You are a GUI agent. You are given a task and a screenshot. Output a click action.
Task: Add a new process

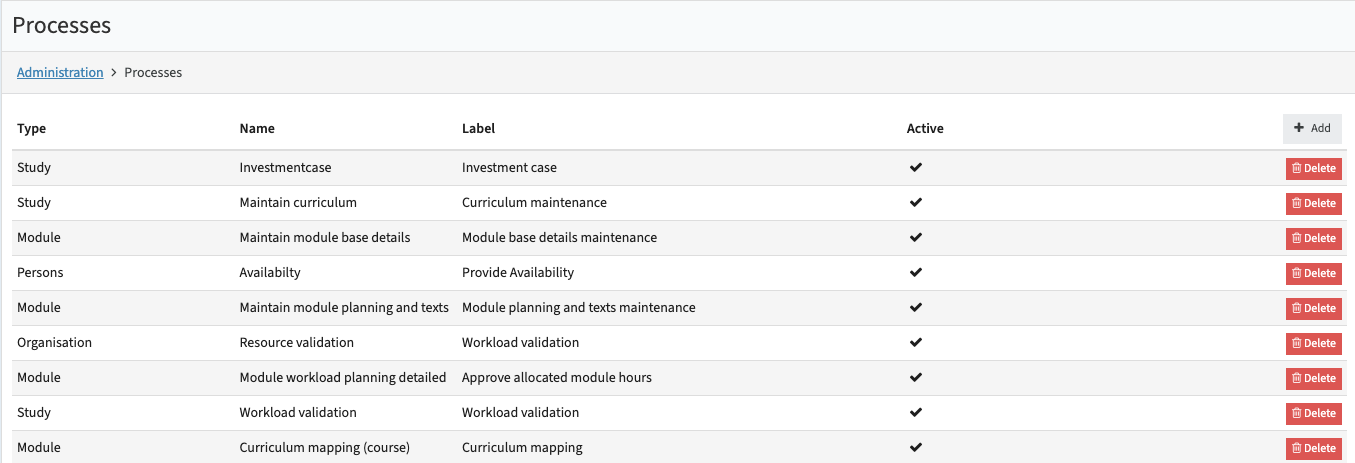tap(1312, 128)
